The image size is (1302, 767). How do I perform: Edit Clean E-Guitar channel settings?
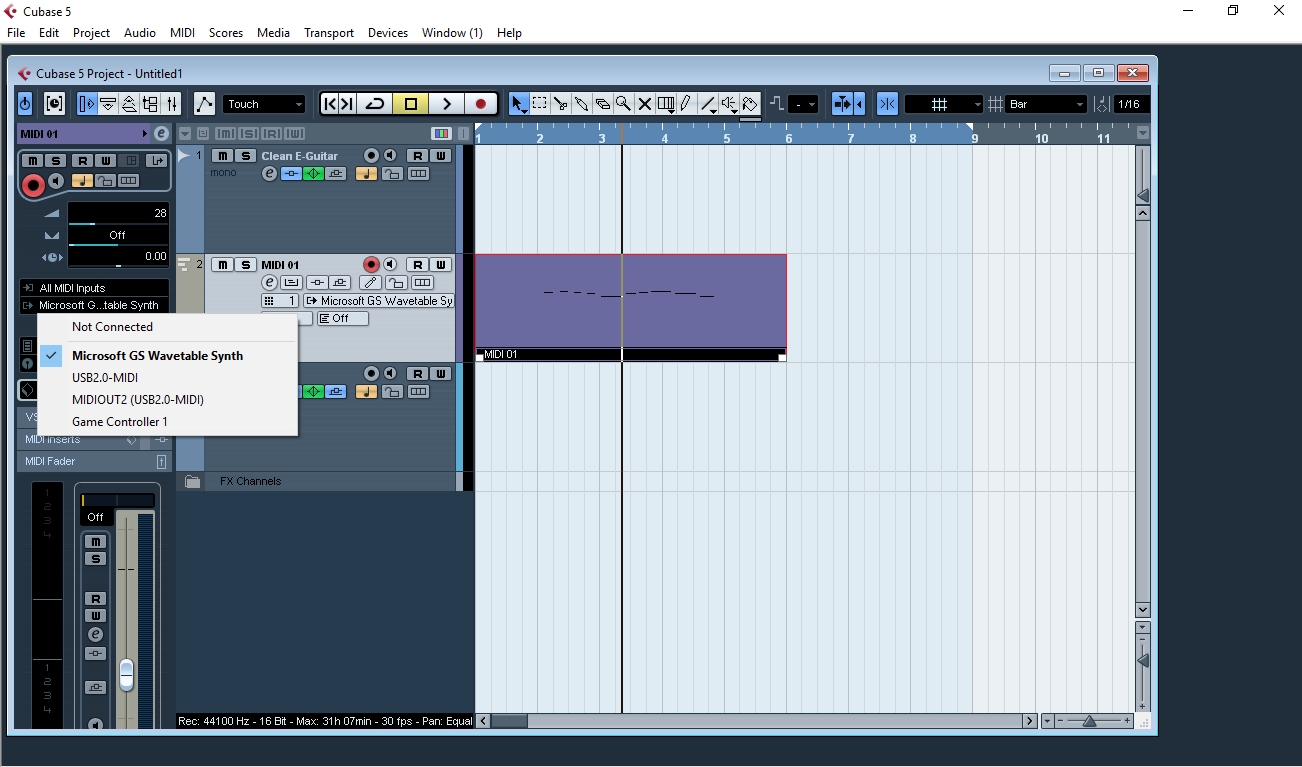click(269, 174)
